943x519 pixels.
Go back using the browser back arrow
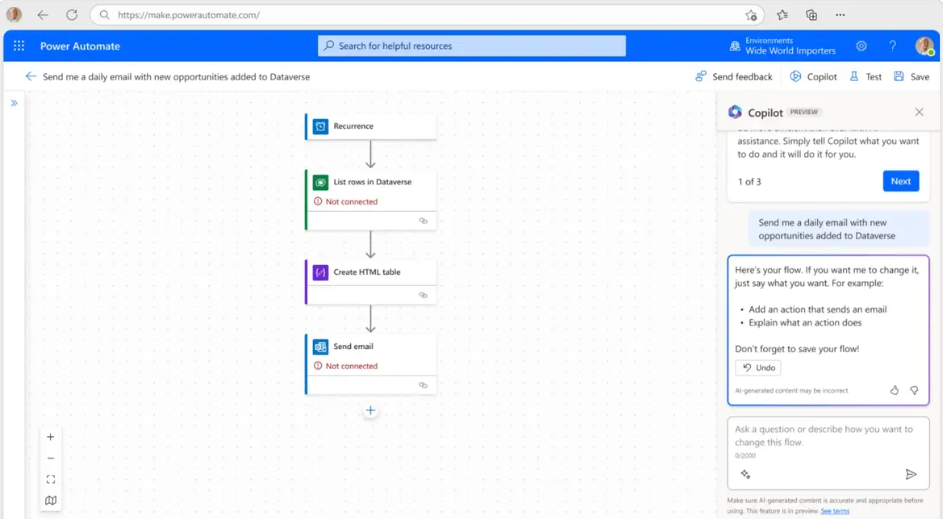tap(43, 15)
